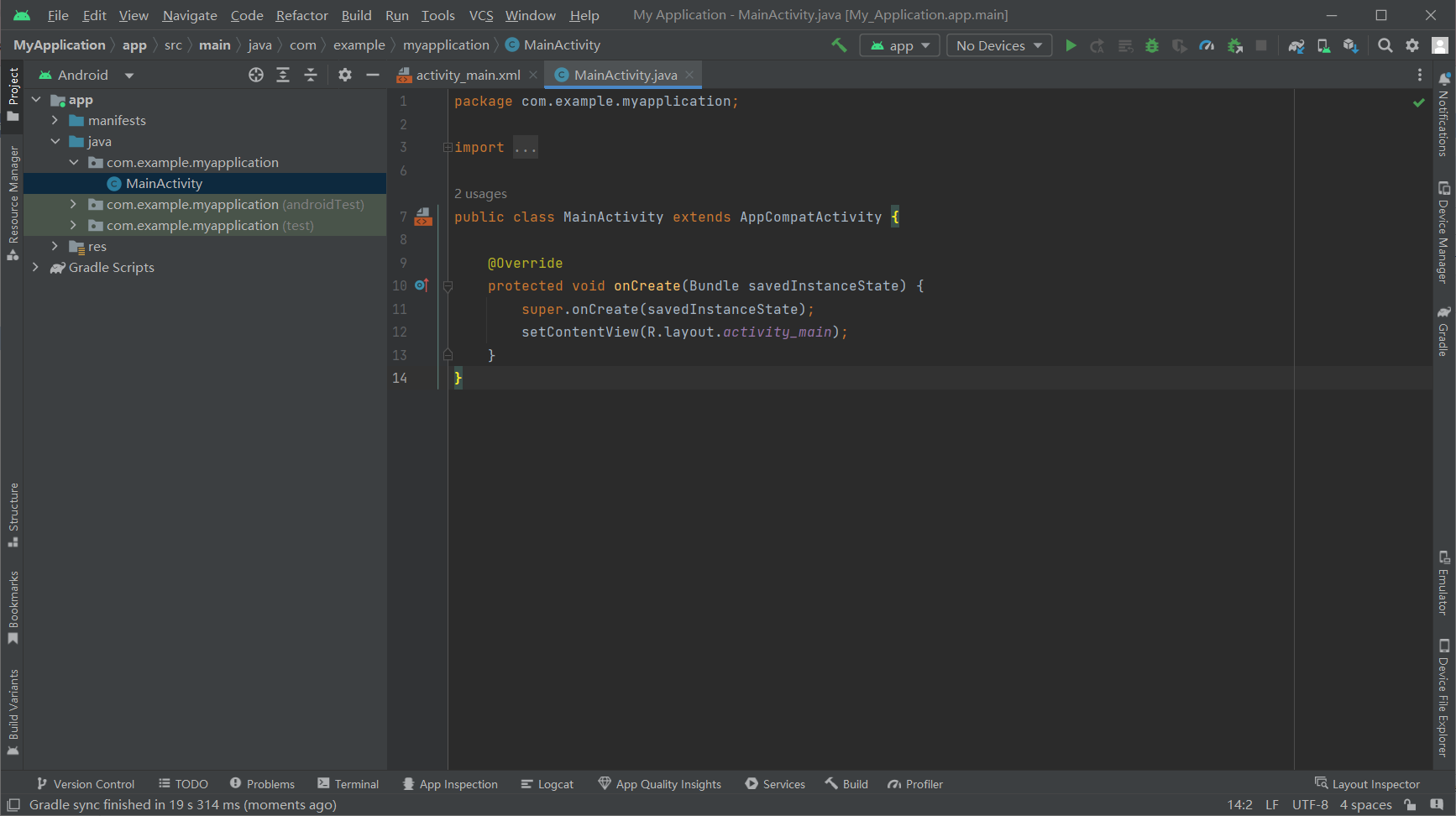This screenshot has width=1456, height=816.
Task: Toggle the Gradle side panel
Action: click(1443, 331)
